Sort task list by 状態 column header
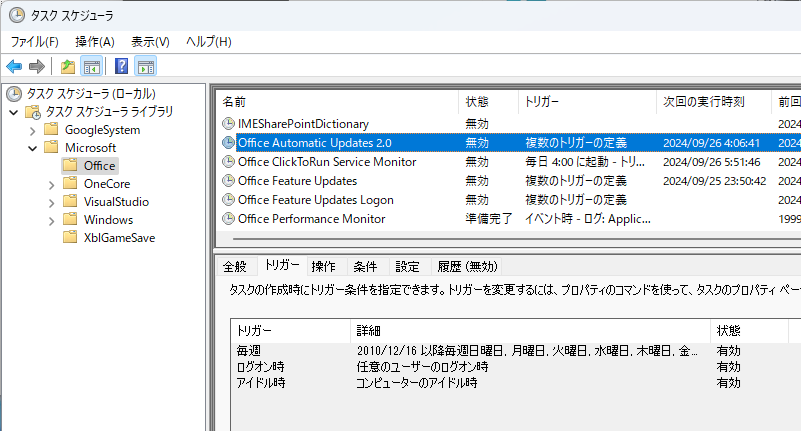 (x=488, y=102)
